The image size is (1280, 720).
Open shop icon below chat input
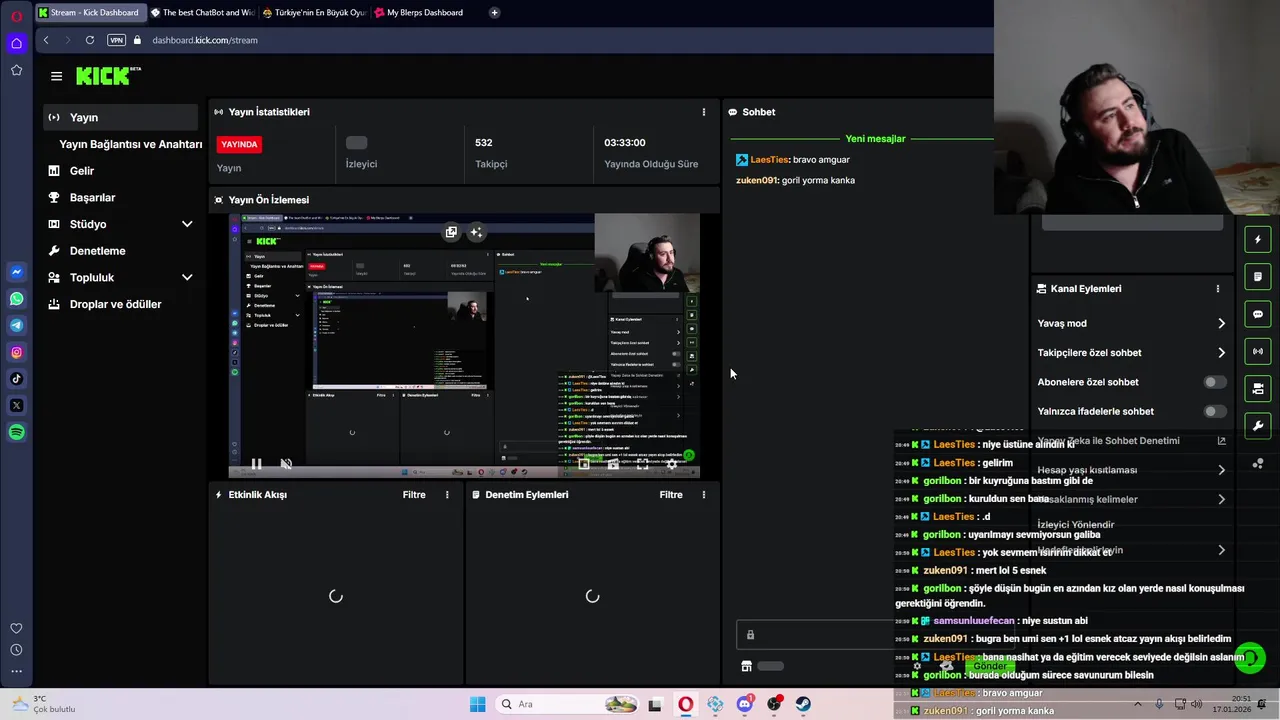click(x=746, y=666)
